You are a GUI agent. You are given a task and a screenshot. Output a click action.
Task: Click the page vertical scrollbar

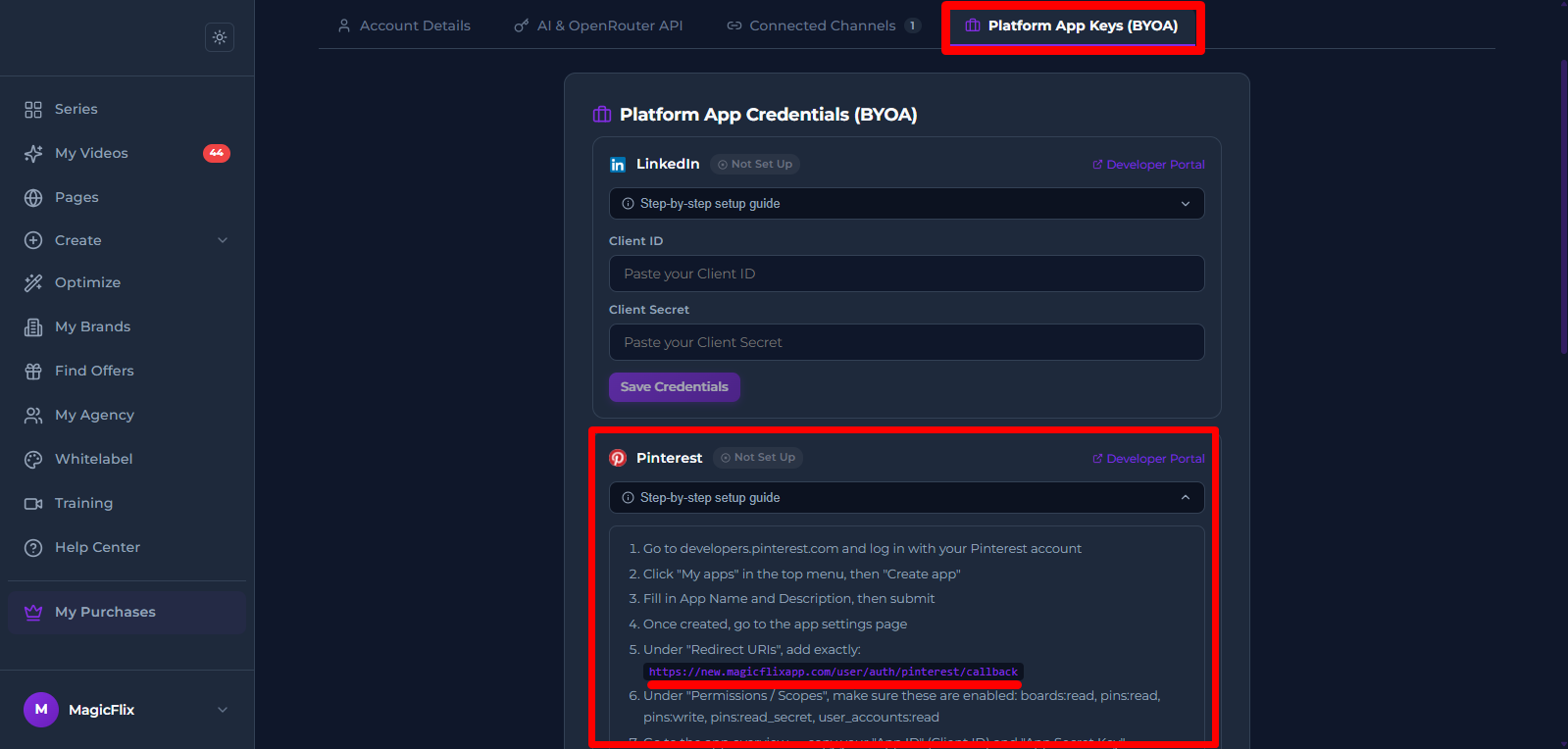tap(1563, 206)
